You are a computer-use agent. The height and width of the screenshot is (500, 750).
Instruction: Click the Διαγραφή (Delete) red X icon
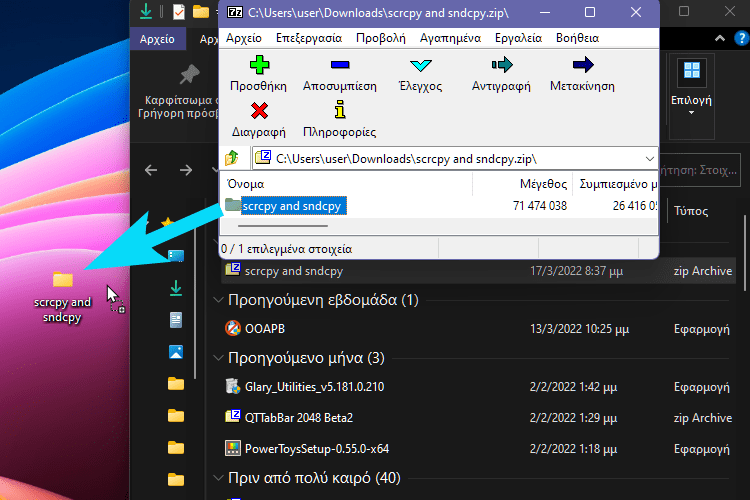point(259,111)
